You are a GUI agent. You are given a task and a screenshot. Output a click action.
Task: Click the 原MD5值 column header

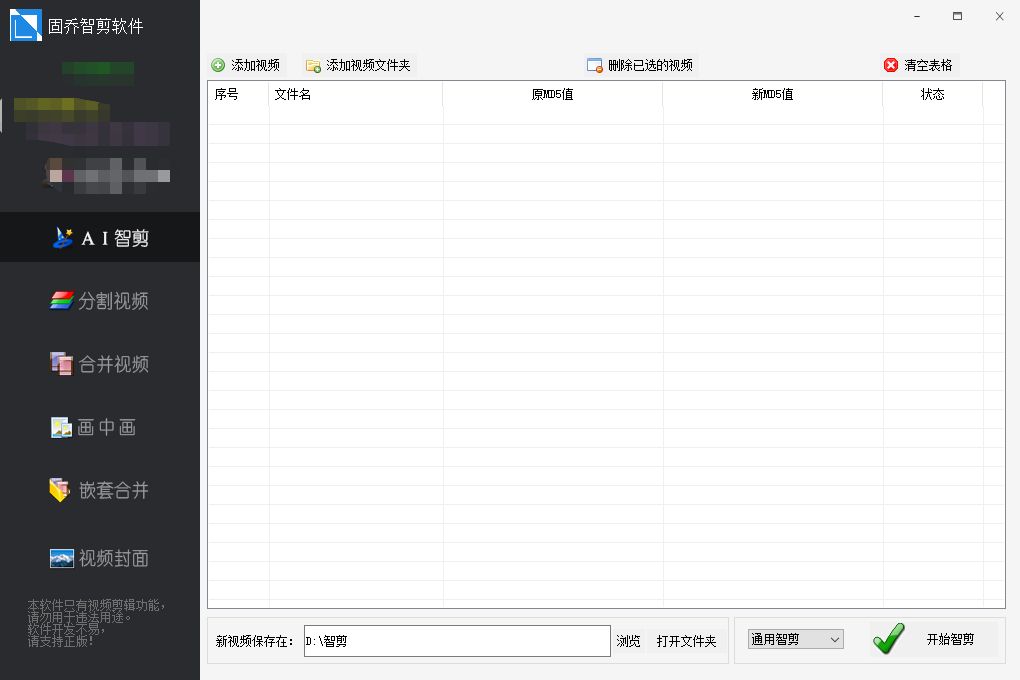[x=552, y=94]
